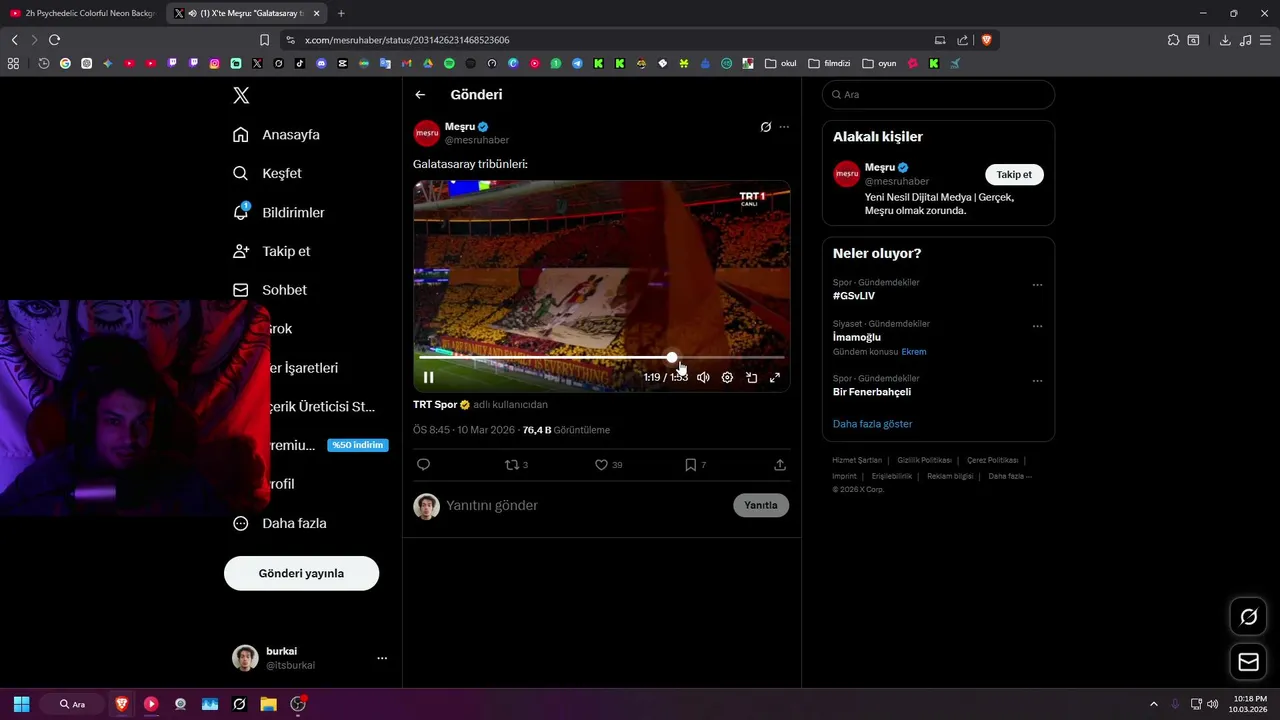
Task: Bookmark this page in address bar
Action: [264, 40]
